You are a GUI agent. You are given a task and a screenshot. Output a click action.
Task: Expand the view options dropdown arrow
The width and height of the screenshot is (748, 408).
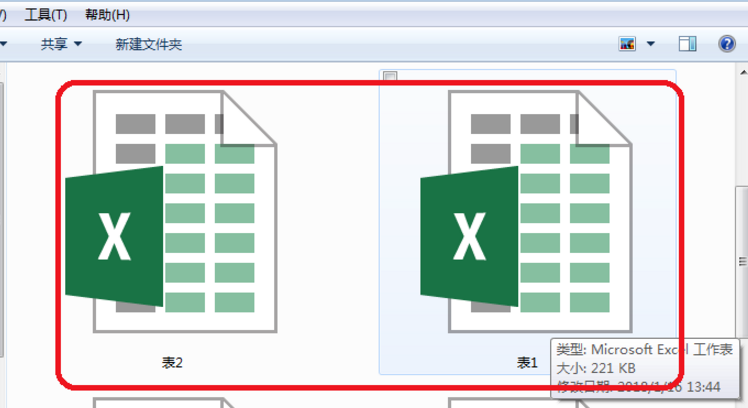[651, 44]
